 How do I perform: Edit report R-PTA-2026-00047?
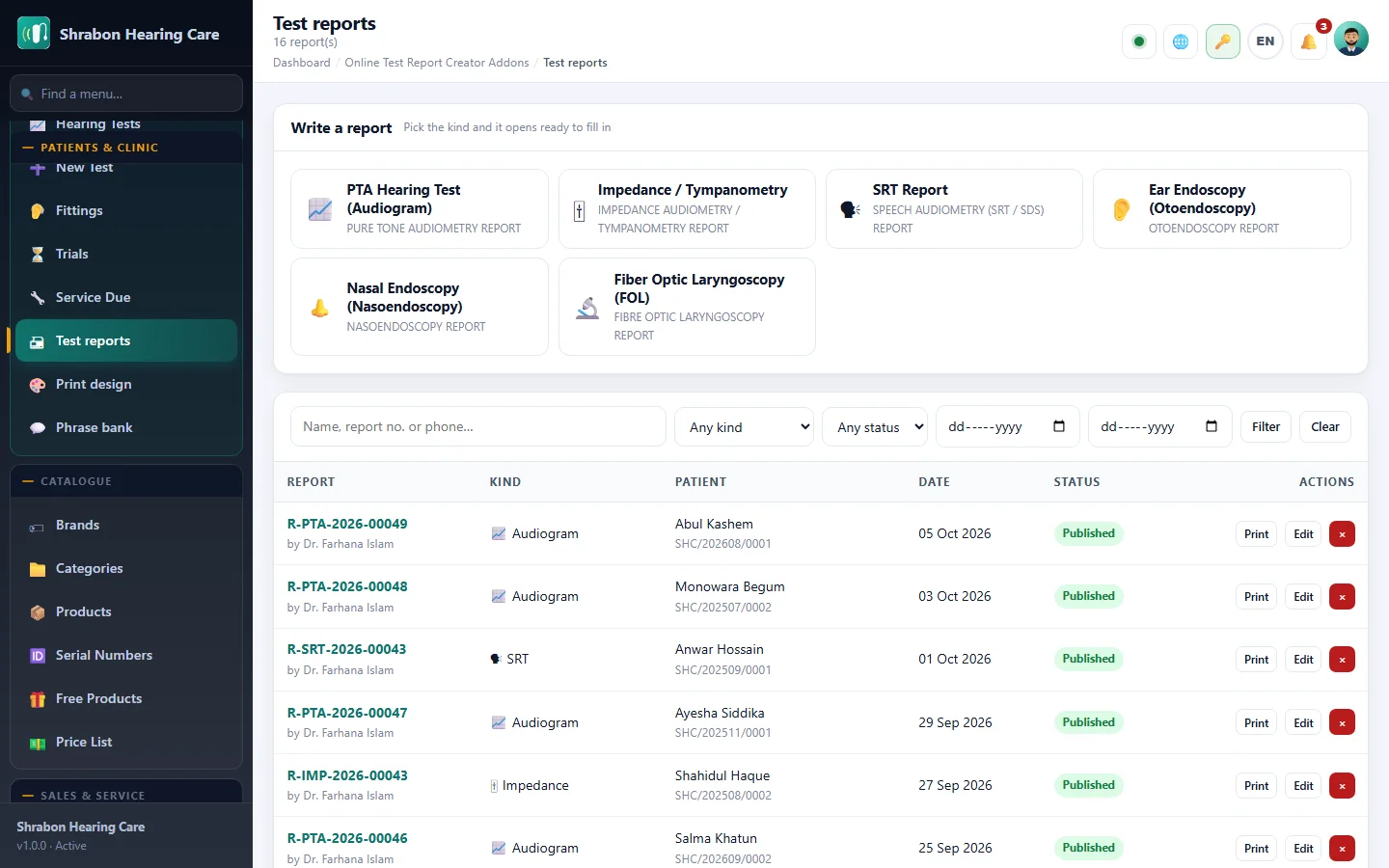coord(1303,723)
